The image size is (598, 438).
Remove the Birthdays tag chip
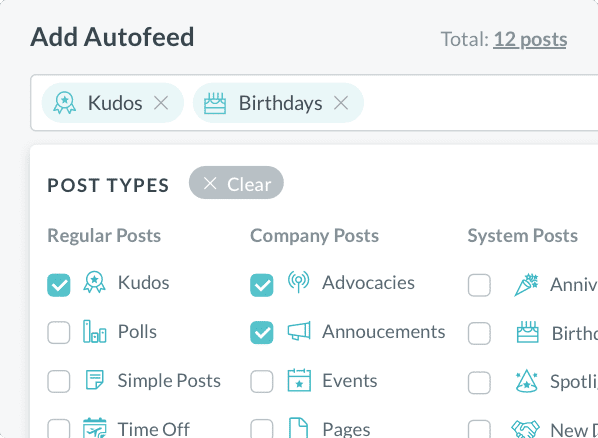pyautogui.click(x=341, y=103)
